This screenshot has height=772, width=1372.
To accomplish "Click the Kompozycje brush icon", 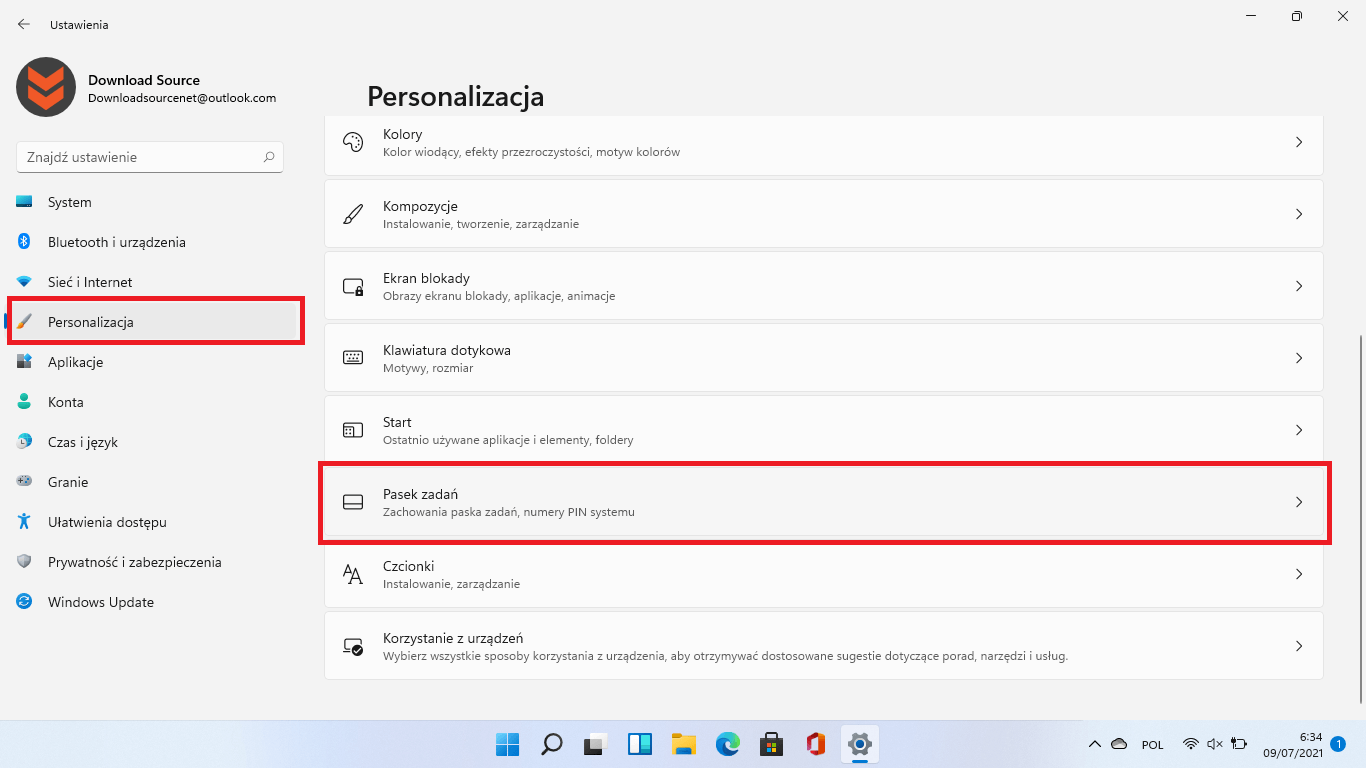I will pos(353,214).
